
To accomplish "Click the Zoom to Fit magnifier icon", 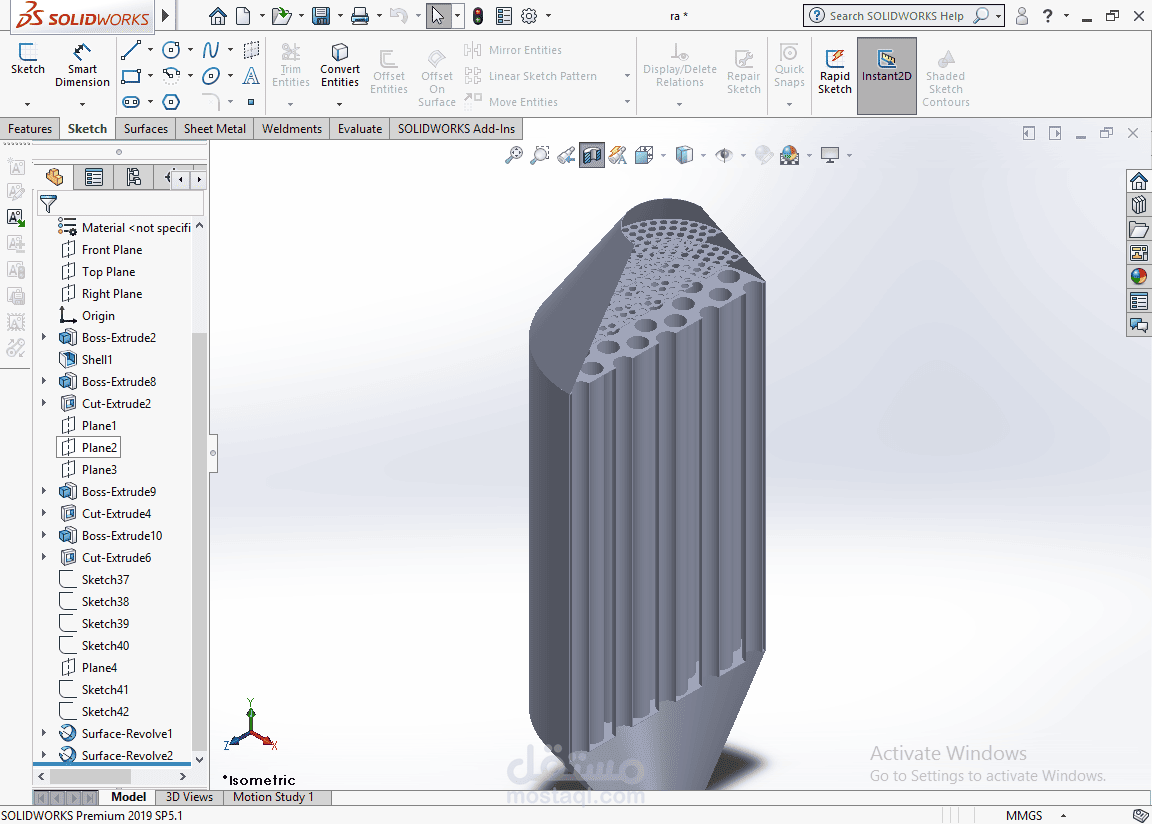I will point(514,155).
